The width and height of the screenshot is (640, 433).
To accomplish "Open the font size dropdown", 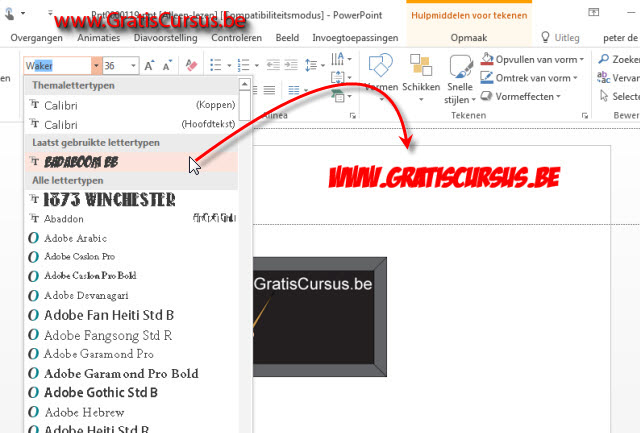I will [x=133, y=66].
